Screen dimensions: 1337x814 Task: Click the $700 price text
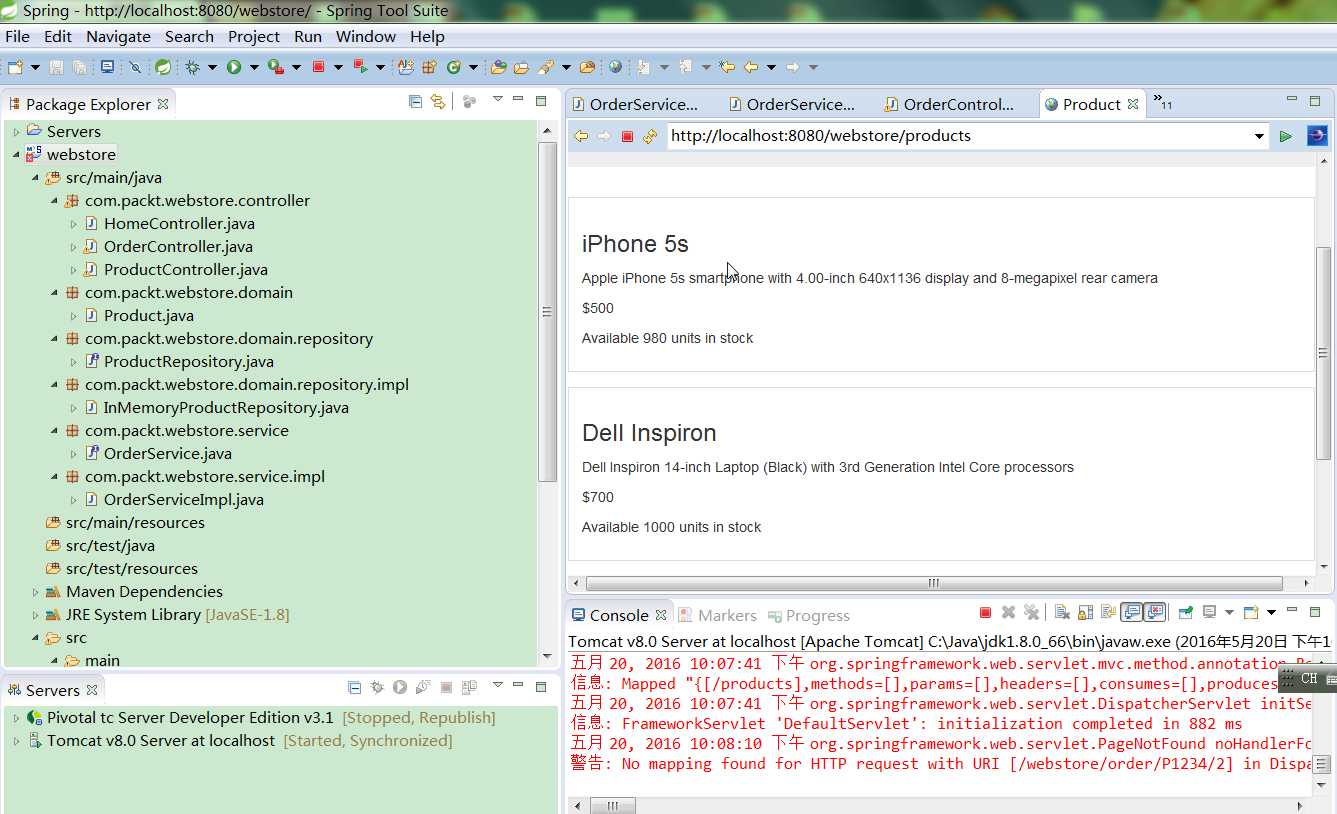pos(598,497)
